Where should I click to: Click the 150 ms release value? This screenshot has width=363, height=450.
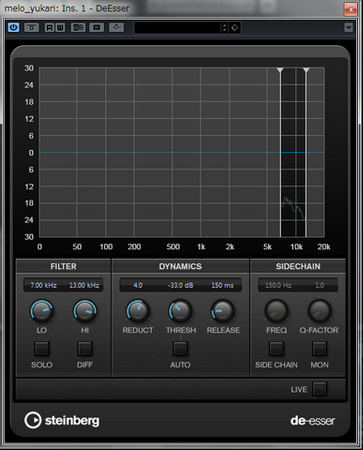click(222, 285)
